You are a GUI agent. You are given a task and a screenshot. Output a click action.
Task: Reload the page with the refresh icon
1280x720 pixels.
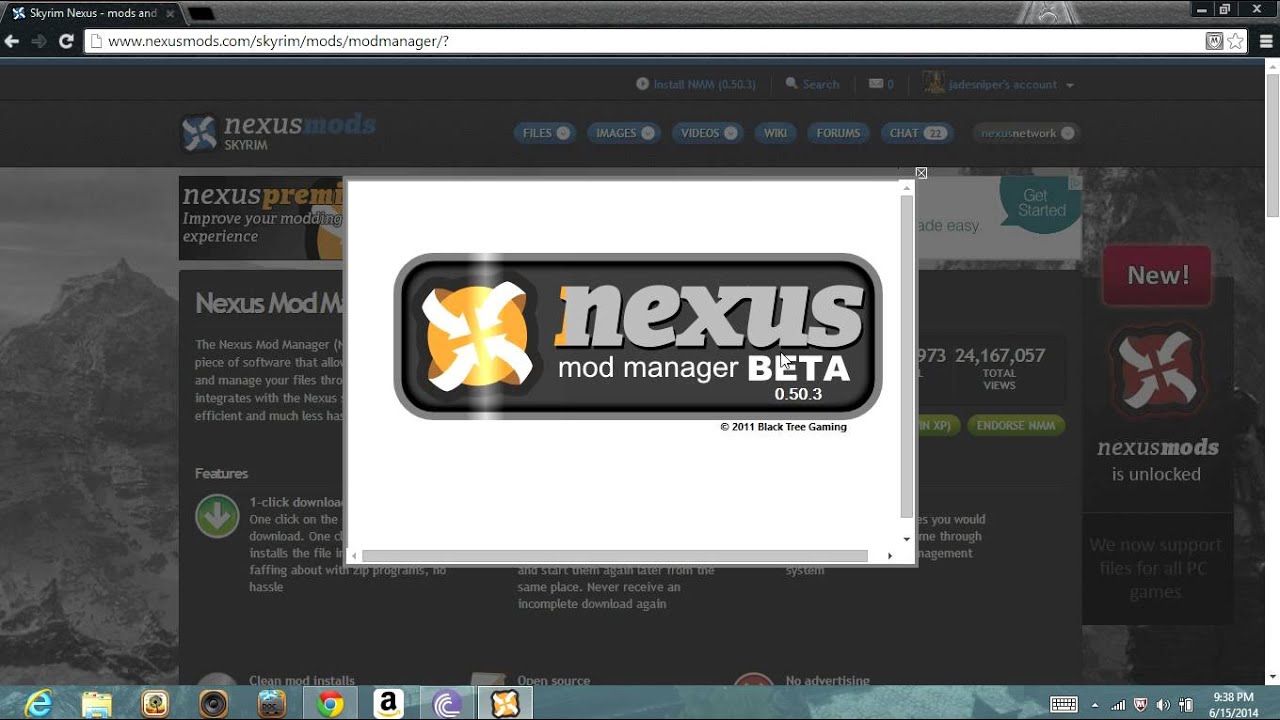click(x=66, y=41)
